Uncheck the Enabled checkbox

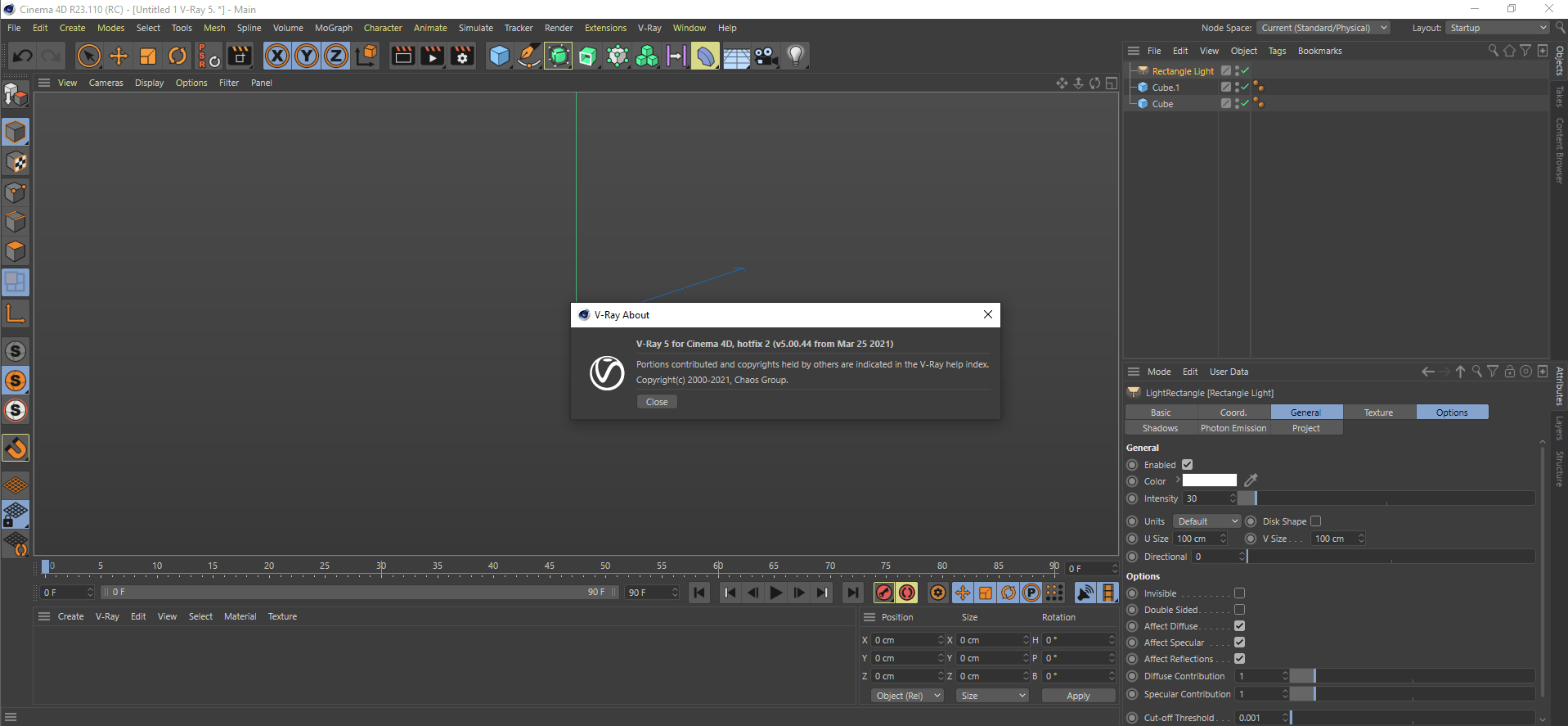pos(1187,465)
